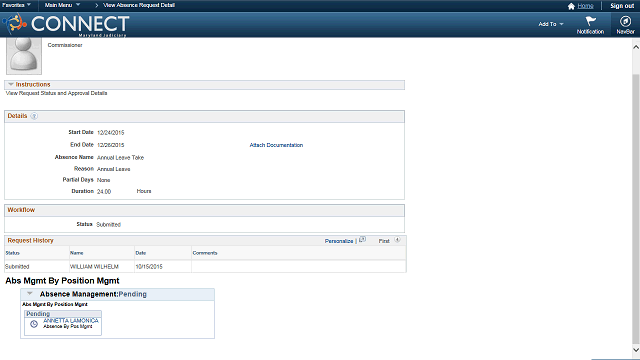Sort by the Status column header
The height and width of the screenshot is (360, 640).
coord(13,253)
